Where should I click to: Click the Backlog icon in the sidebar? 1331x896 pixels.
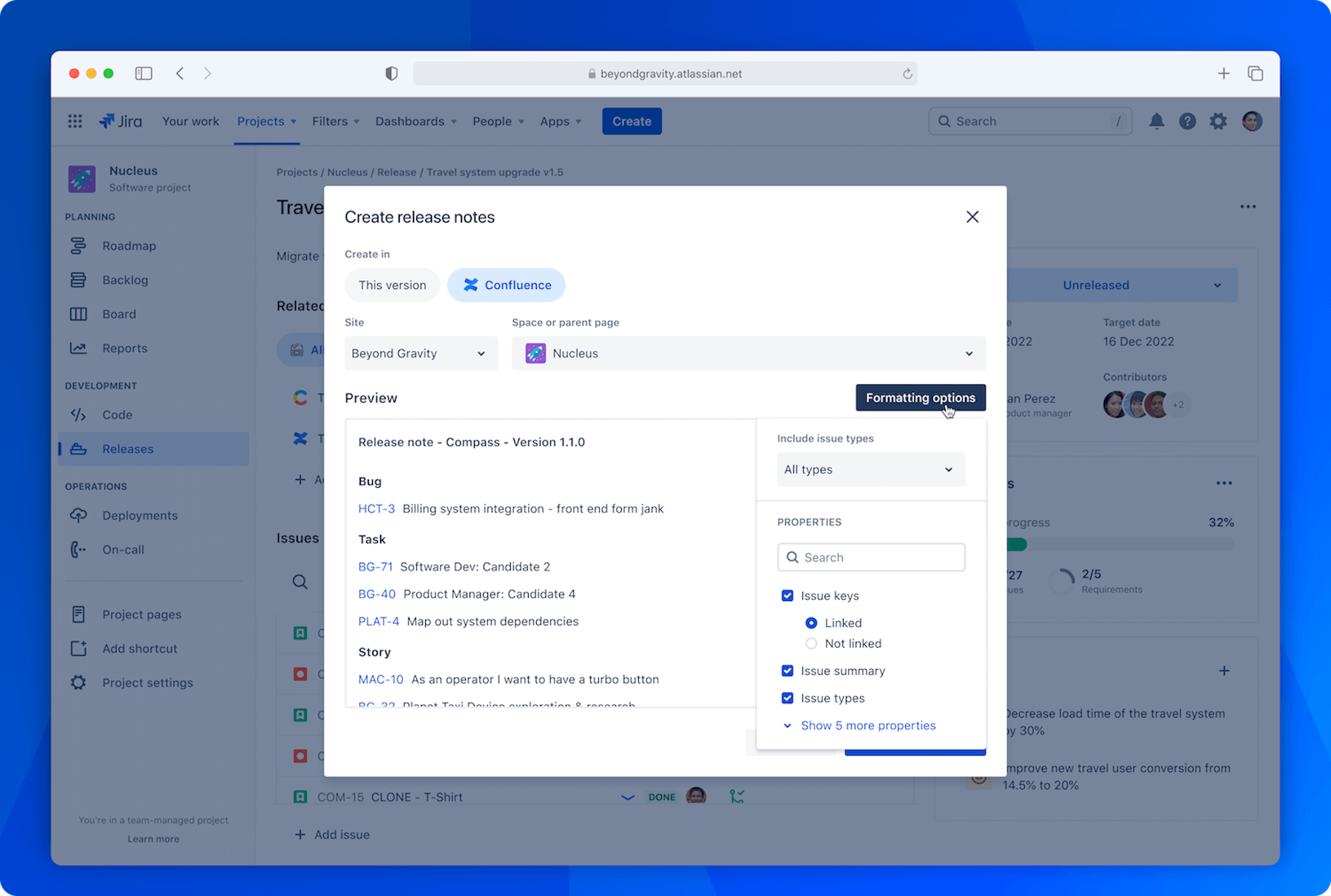click(x=78, y=279)
